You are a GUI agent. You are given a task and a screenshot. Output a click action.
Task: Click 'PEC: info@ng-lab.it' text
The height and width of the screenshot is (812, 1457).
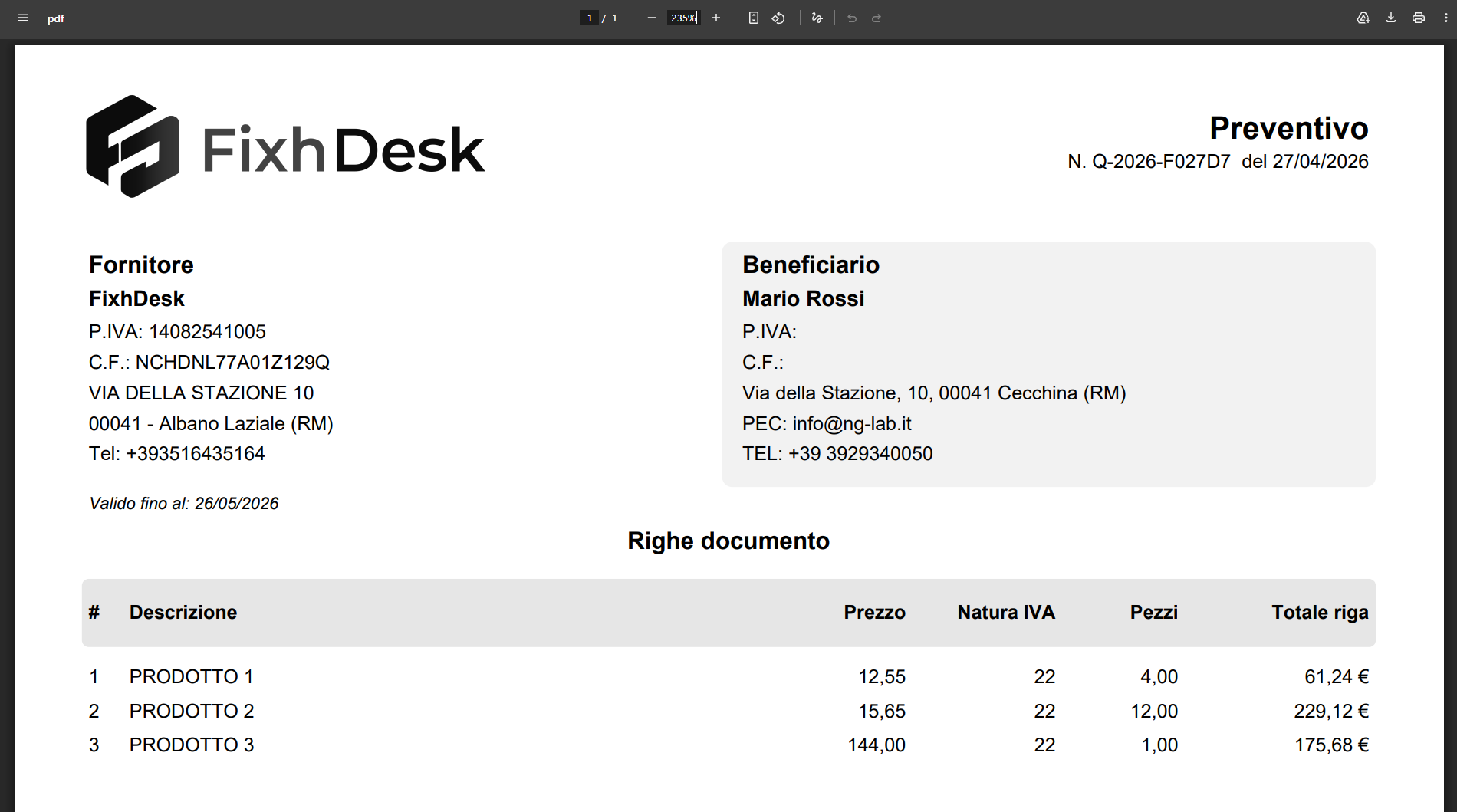827,424
